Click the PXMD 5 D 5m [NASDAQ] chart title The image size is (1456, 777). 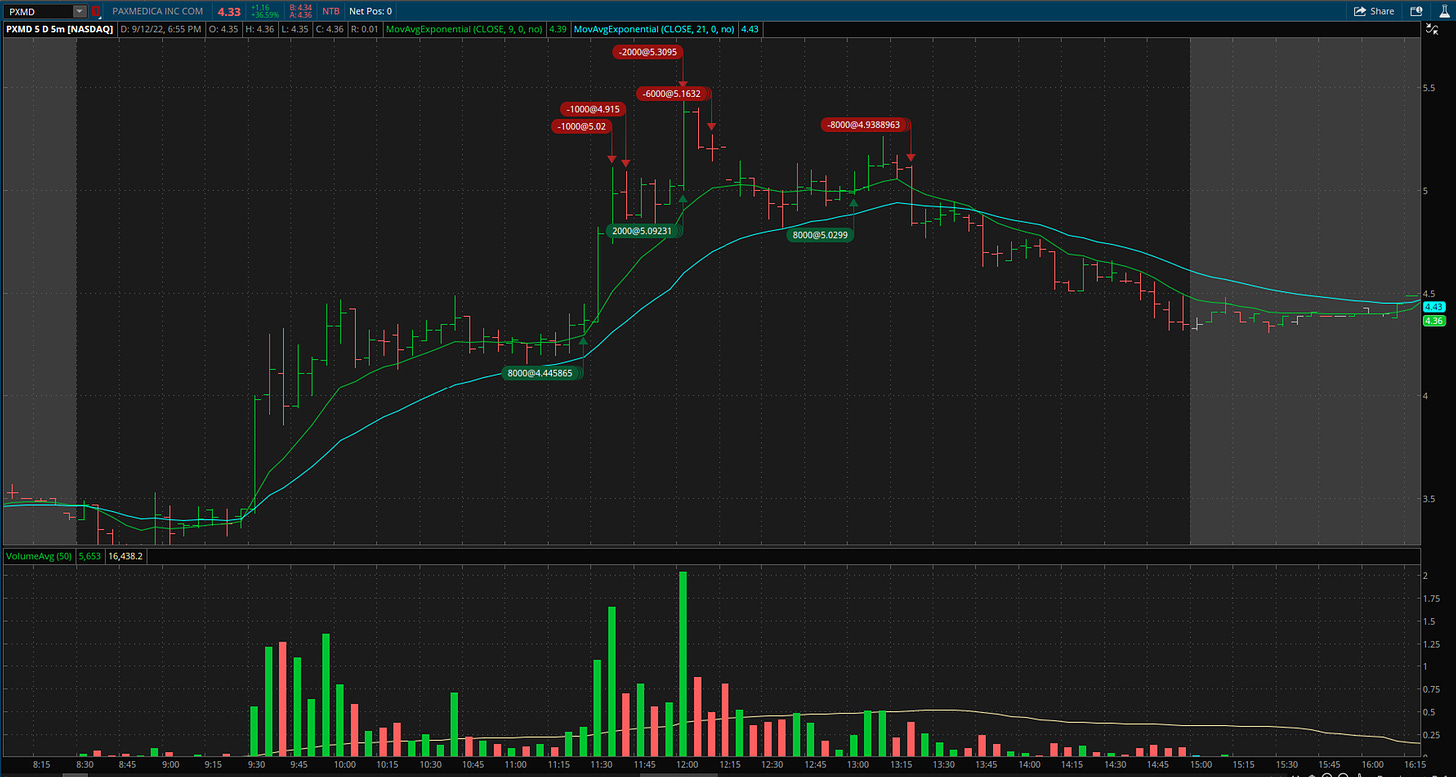tap(58, 30)
